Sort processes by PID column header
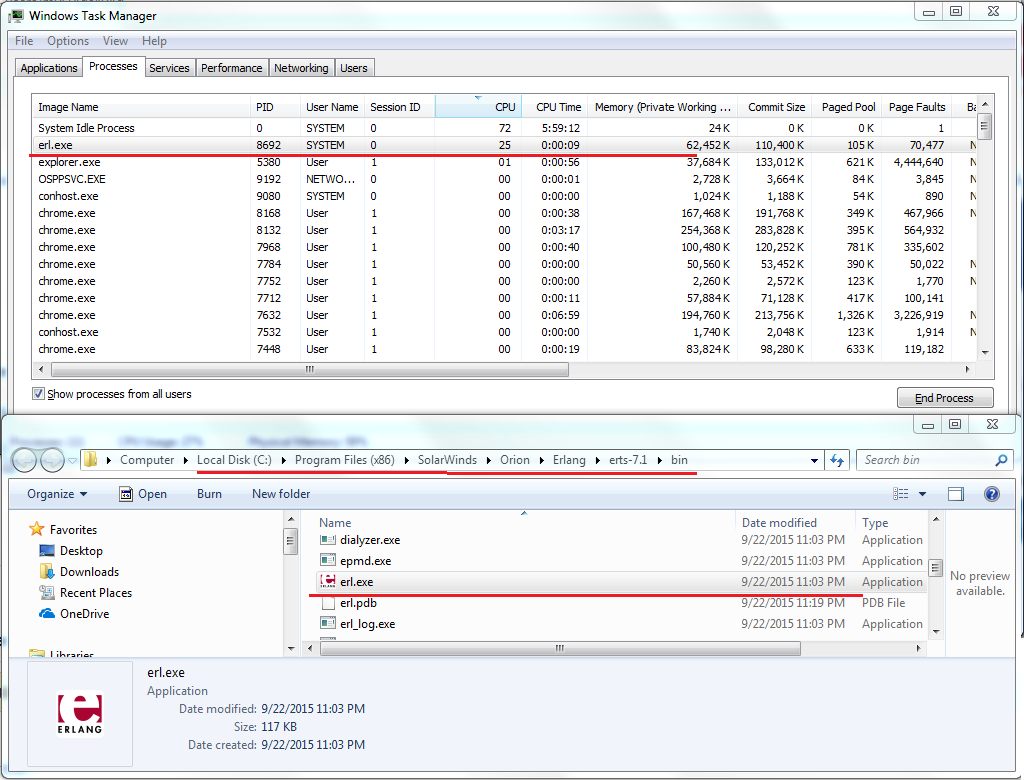The image size is (1024, 780). (274, 107)
